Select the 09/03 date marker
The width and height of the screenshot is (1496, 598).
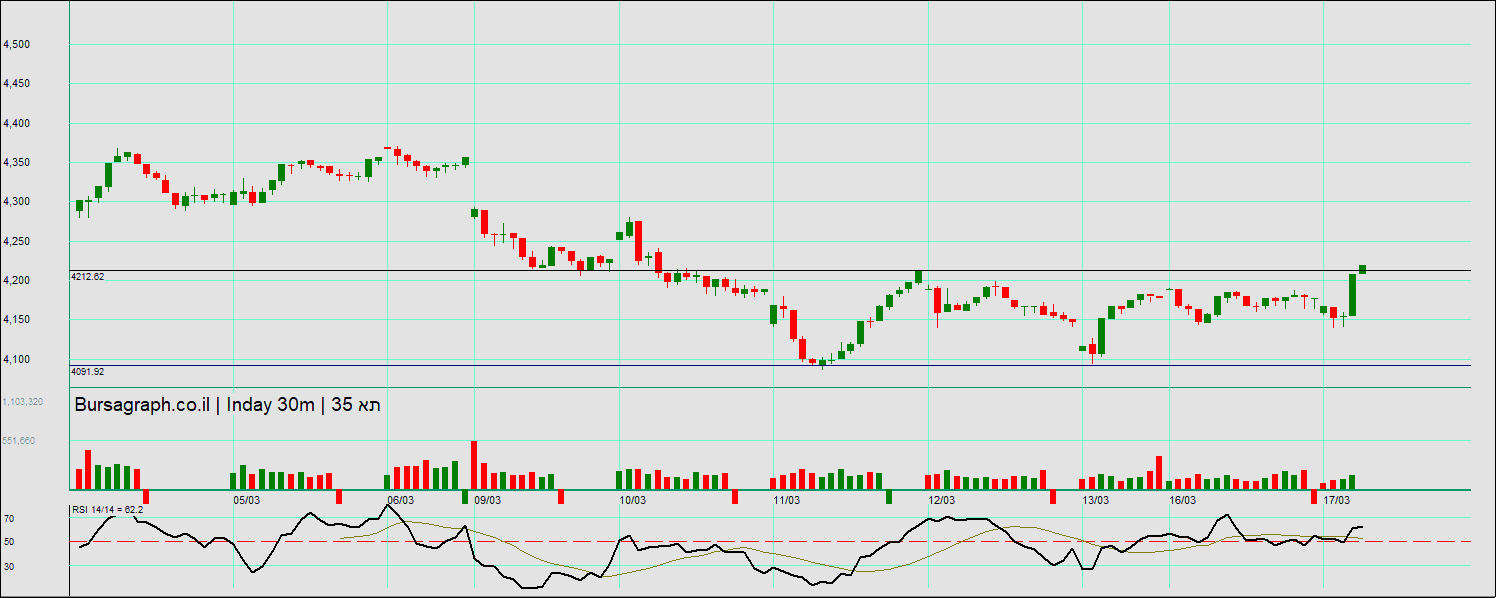tap(487, 500)
